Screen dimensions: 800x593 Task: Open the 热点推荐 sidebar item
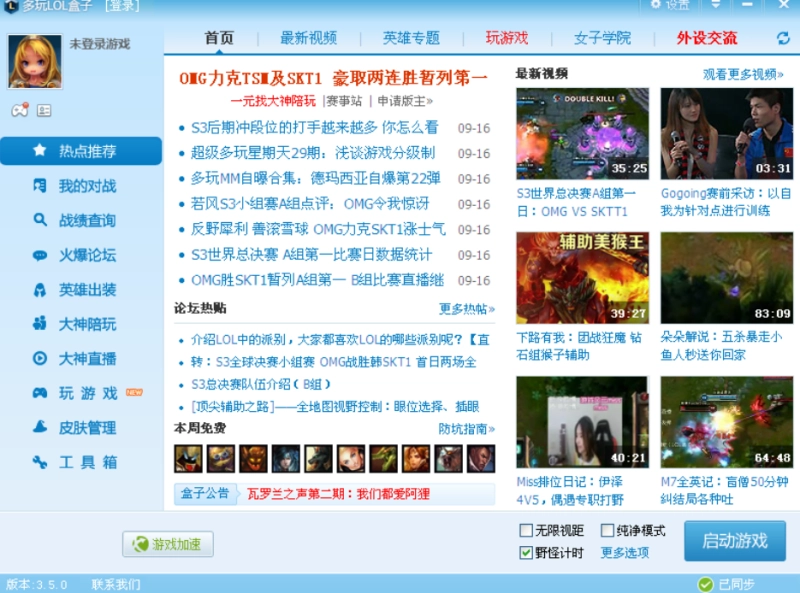click(x=81, y=151)
